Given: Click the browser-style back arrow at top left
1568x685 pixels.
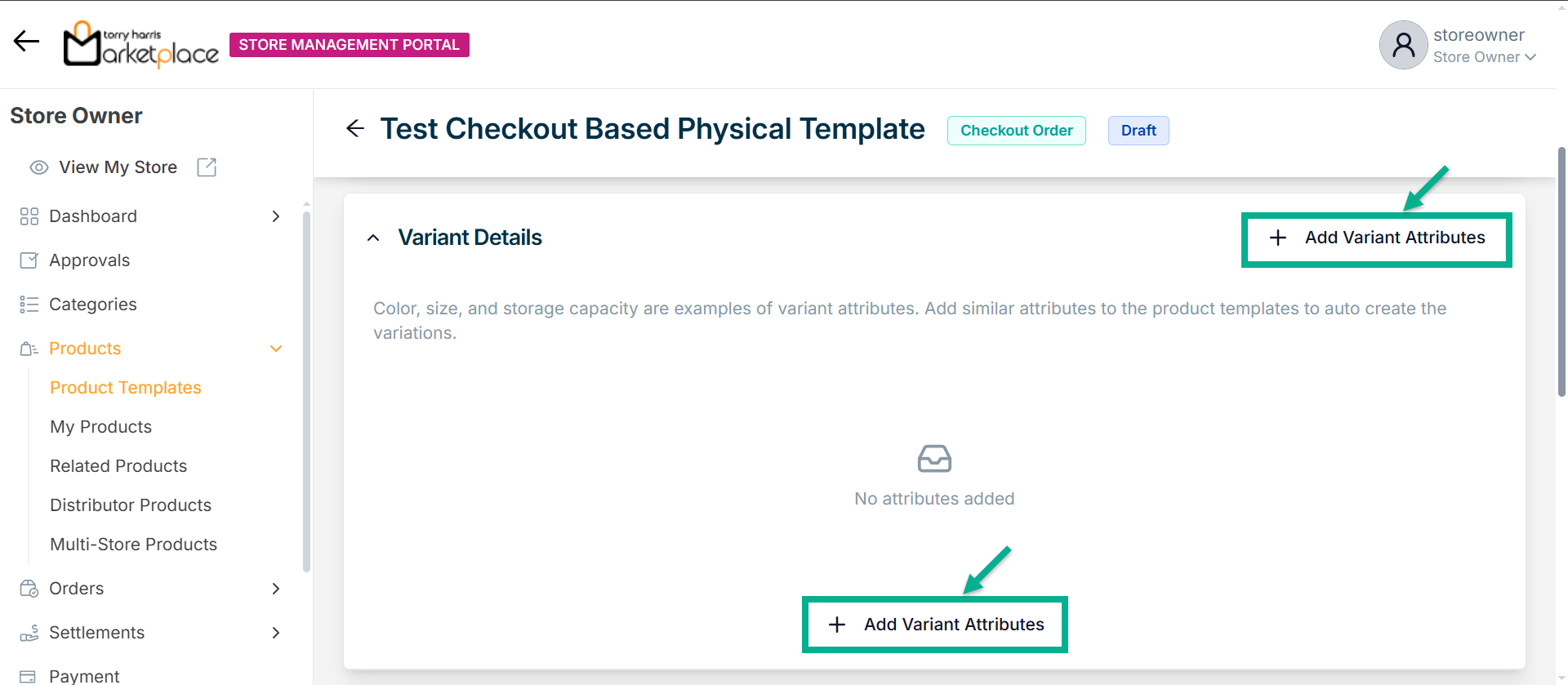Looking at the screenshot, I should pos(26,41).
